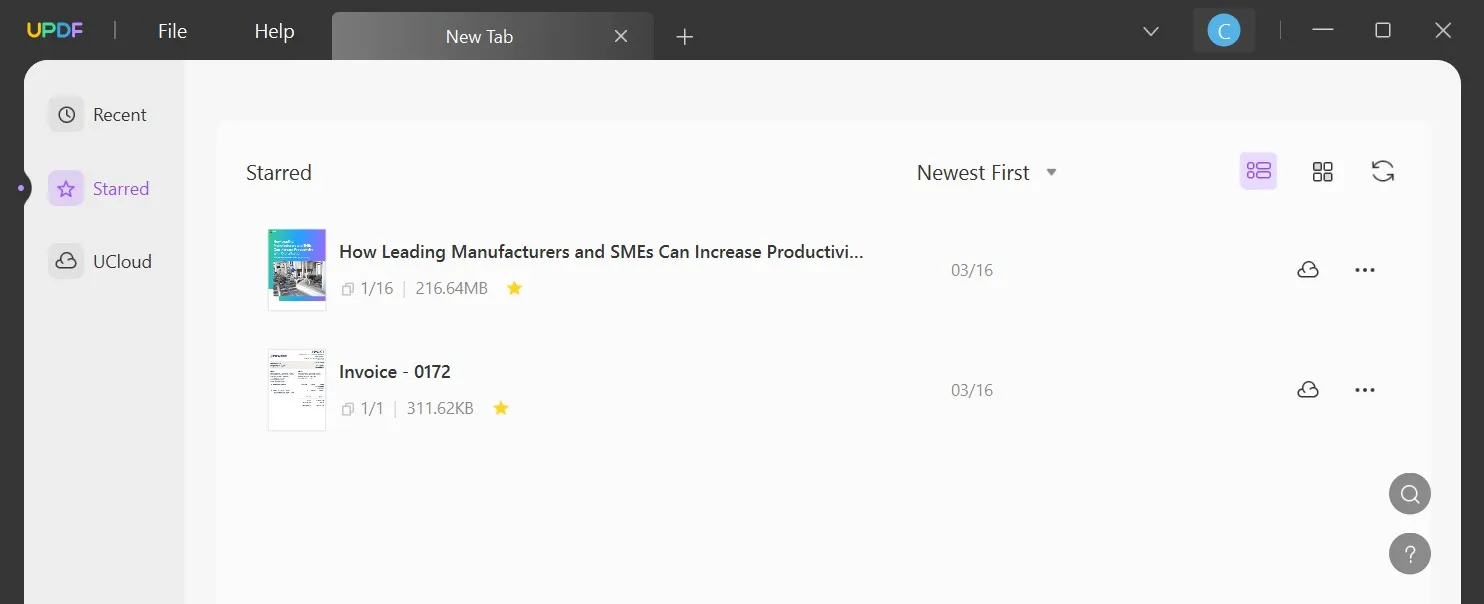Open the search button
The image size is (1484, 604).
(x=1409, y=494)
